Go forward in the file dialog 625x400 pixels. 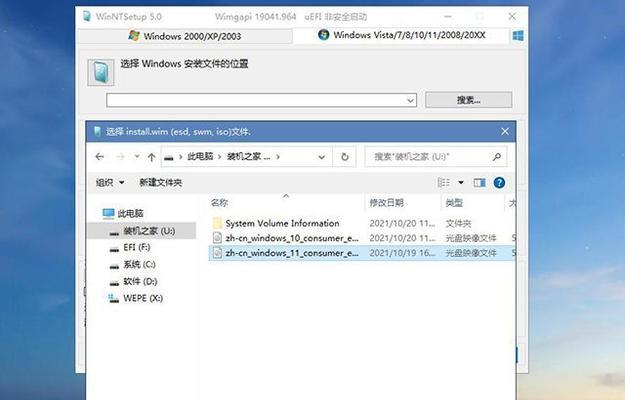tap(120, 157)
